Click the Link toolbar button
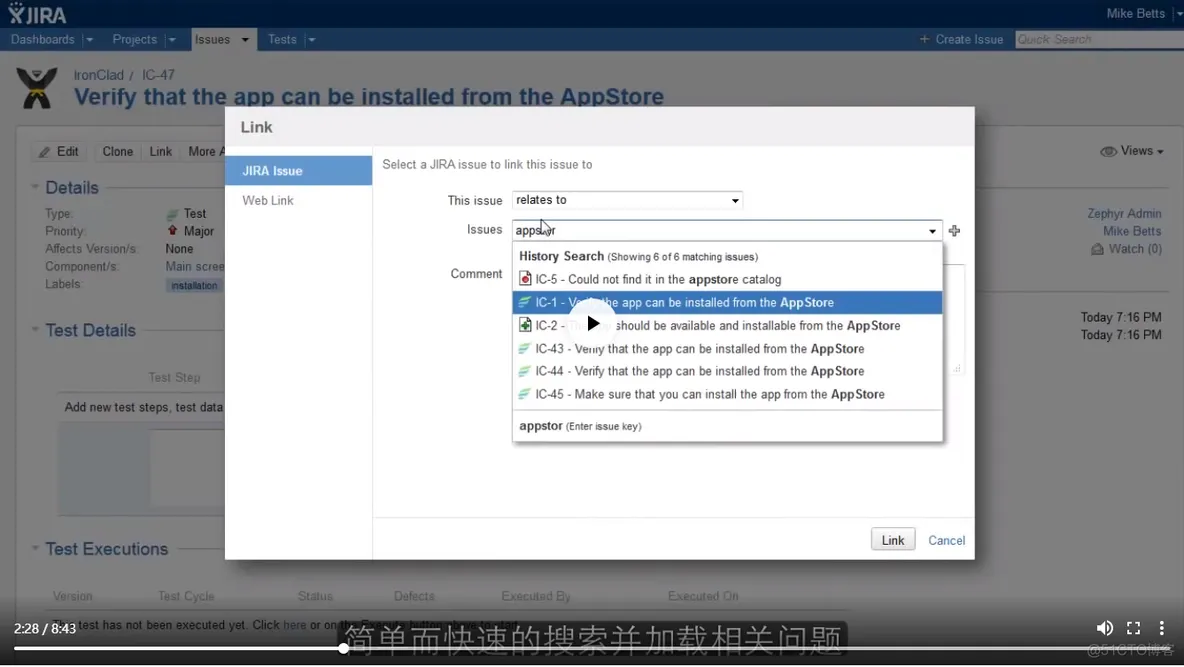Image resolution: width=1184 pixels, height=667 pixels. click(x=160, y=152)
